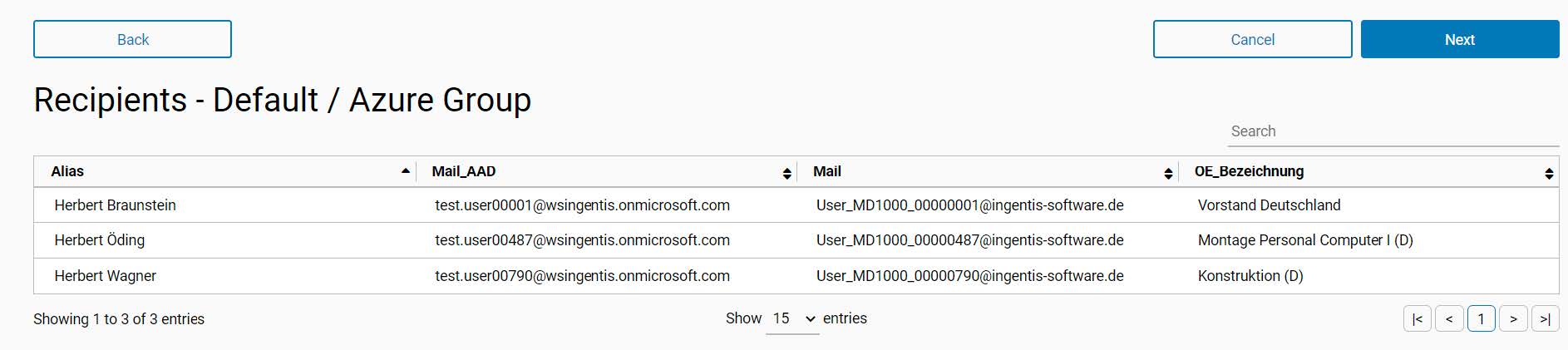This screenshot has height=350, width=1568.
Task: Click the Cancel button
Action: (x=1252, y=39)
